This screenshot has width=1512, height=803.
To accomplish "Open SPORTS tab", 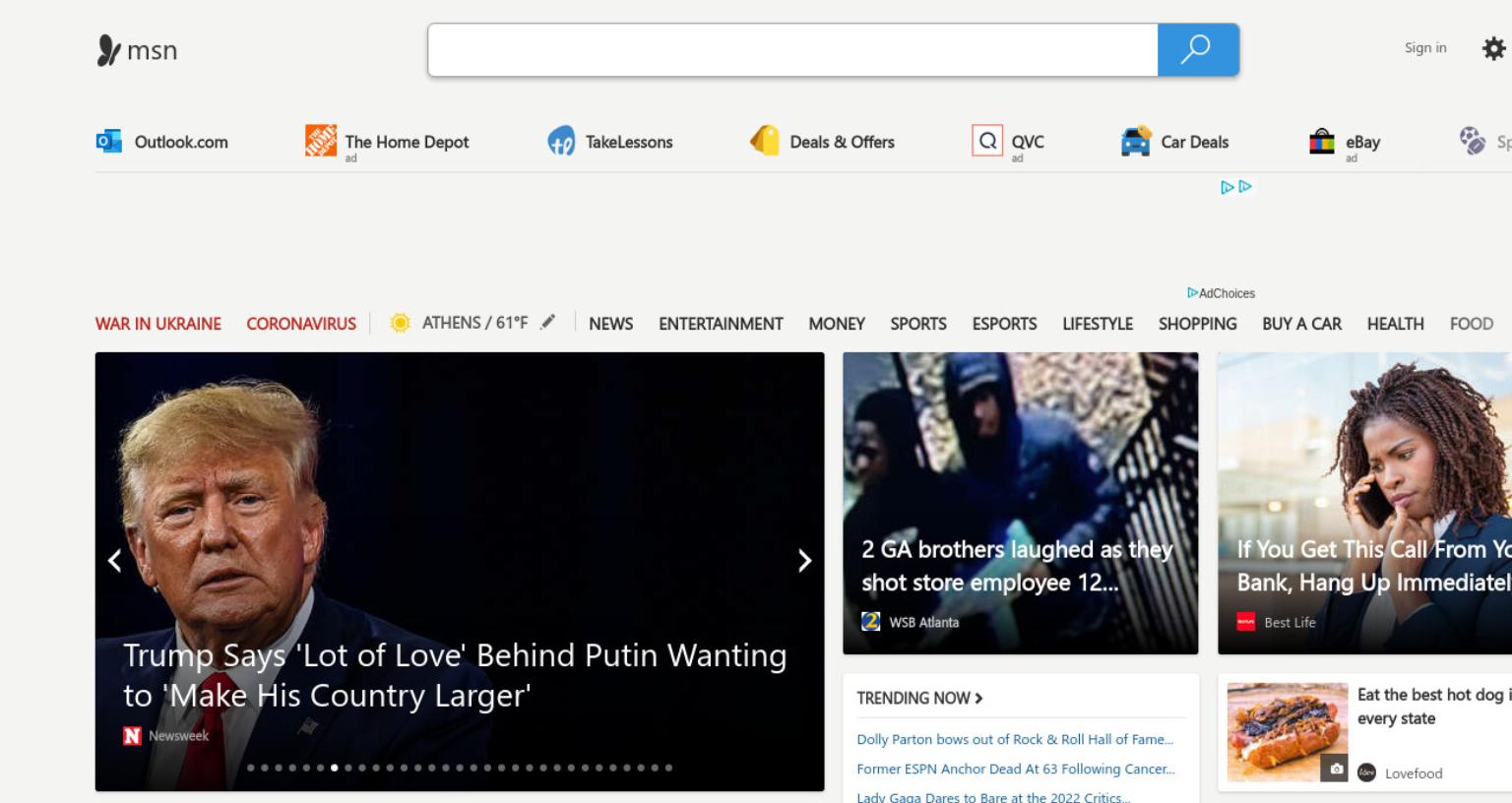I will point(918,324).
